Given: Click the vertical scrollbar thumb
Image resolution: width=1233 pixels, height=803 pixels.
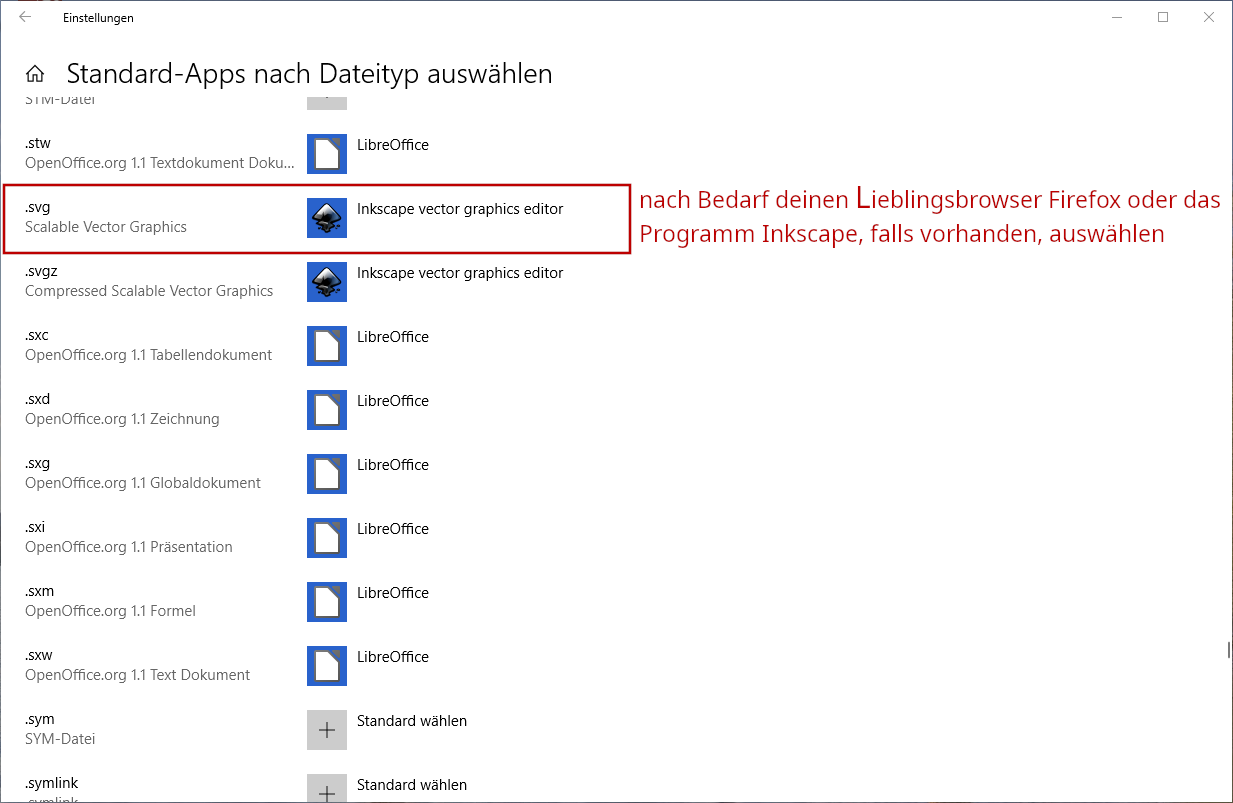Looking at the screenshot, I should pyautogui.click(x=1228, y=650).
